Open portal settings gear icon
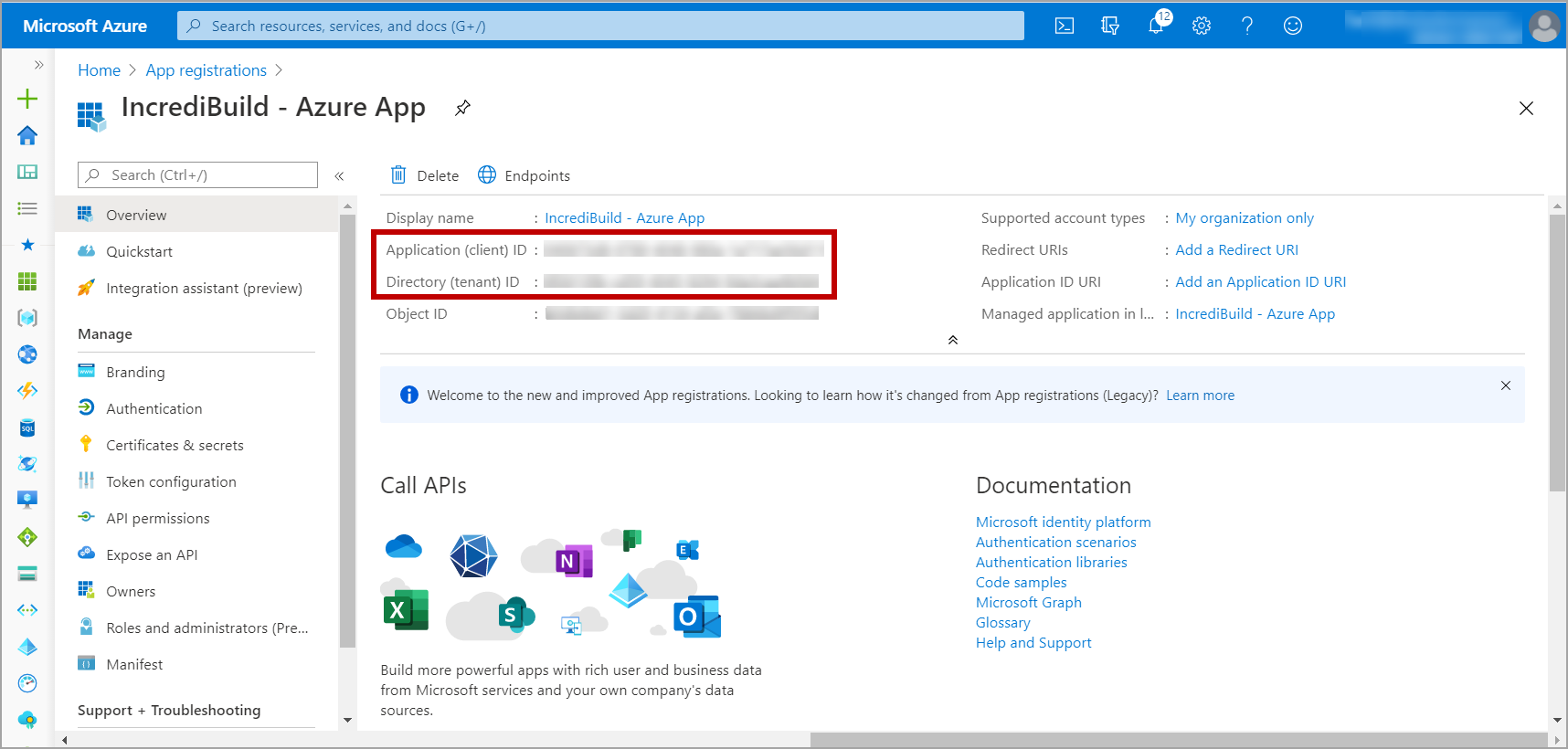The width and height of the screenshot is (1568, 749). tap(1202, 26)
